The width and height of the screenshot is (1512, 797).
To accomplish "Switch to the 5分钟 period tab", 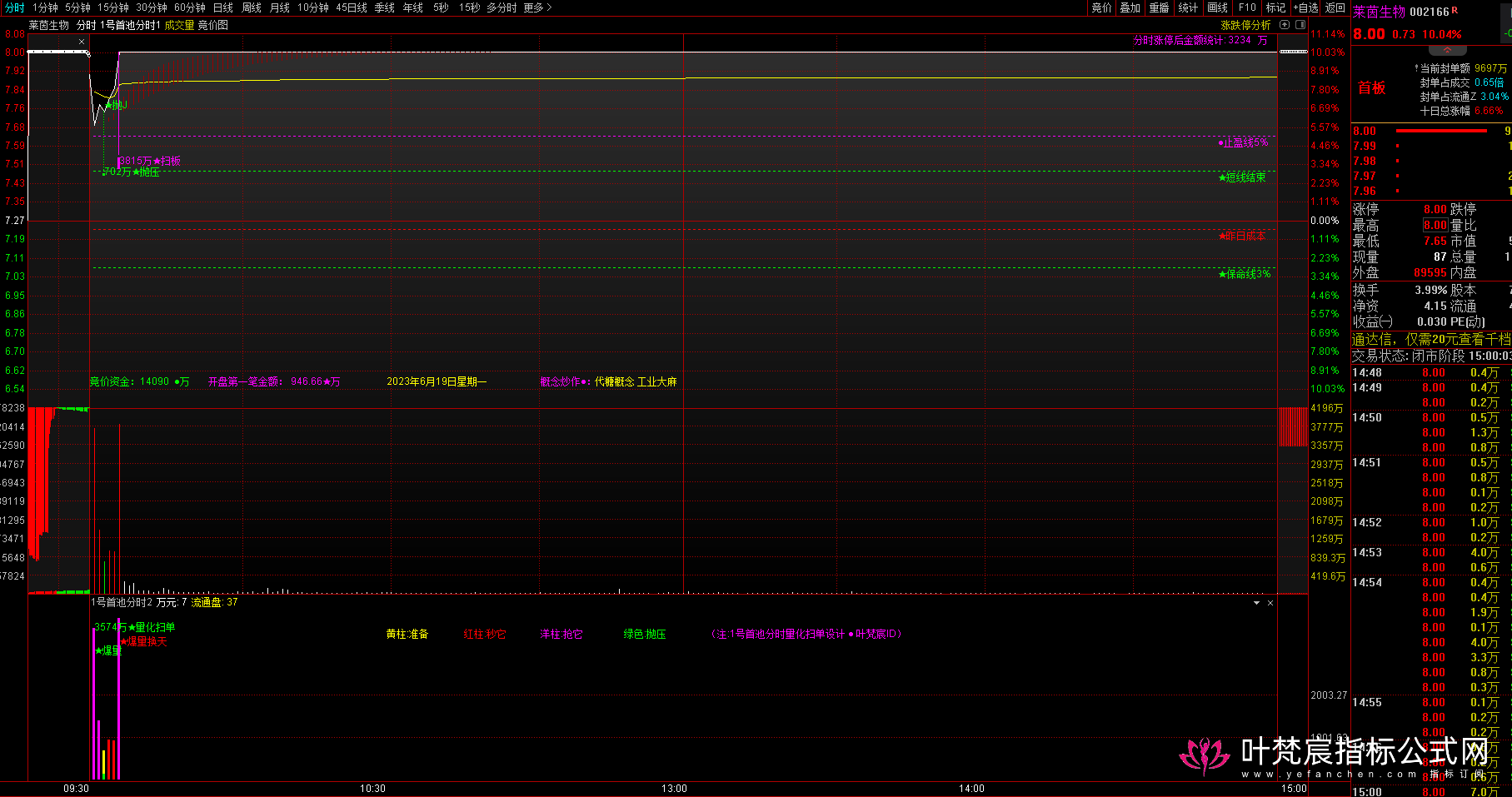I will pyautogui.click(x=77, y=7).
